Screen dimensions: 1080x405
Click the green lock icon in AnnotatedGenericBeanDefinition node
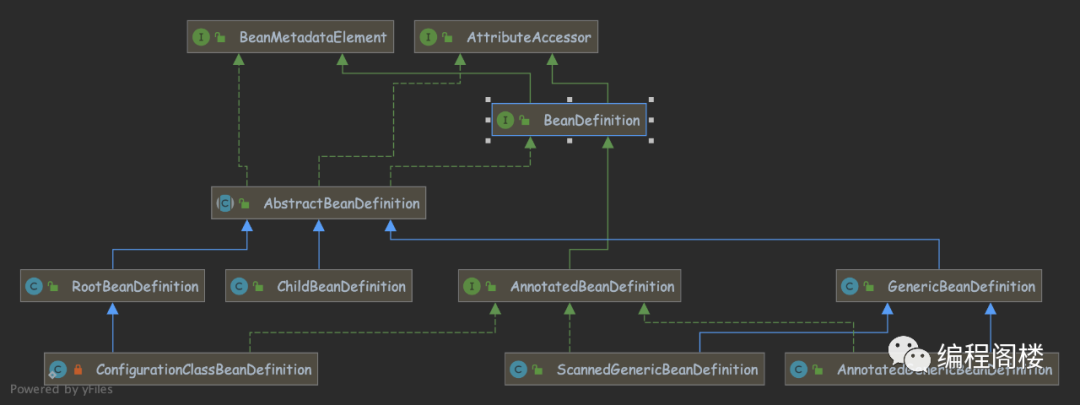tap(817, 370)
